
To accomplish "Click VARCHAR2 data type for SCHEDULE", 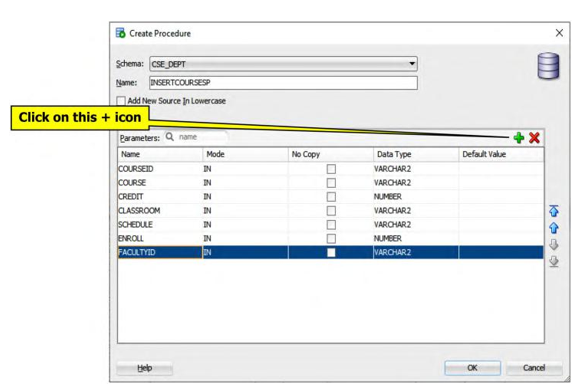I will click(x=416, y=225).
